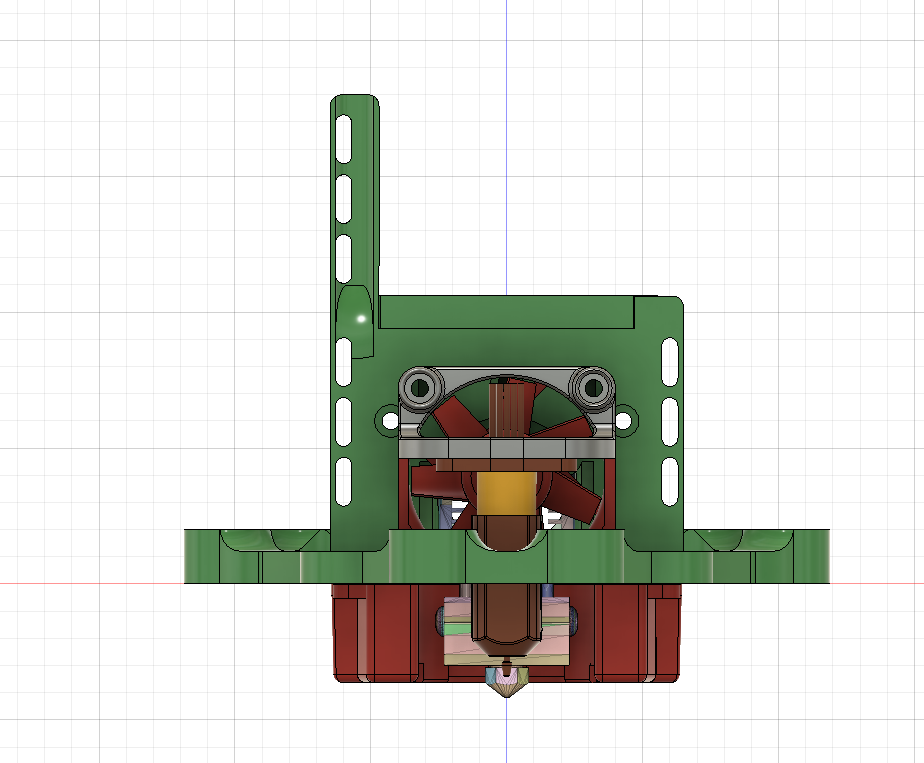Select the green dome bump with highlight
This screenshot has height=763, width=924.
pyautogui.click(x=355, y=322)
